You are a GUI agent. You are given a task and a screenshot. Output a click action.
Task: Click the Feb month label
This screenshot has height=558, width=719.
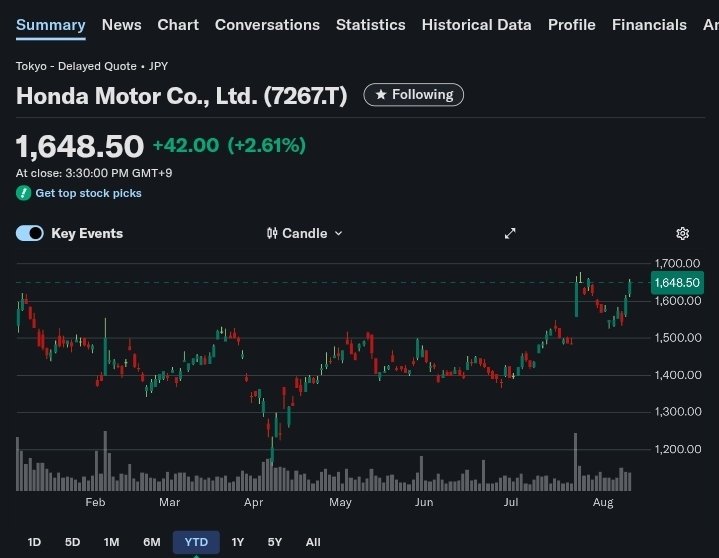point(95,502)
